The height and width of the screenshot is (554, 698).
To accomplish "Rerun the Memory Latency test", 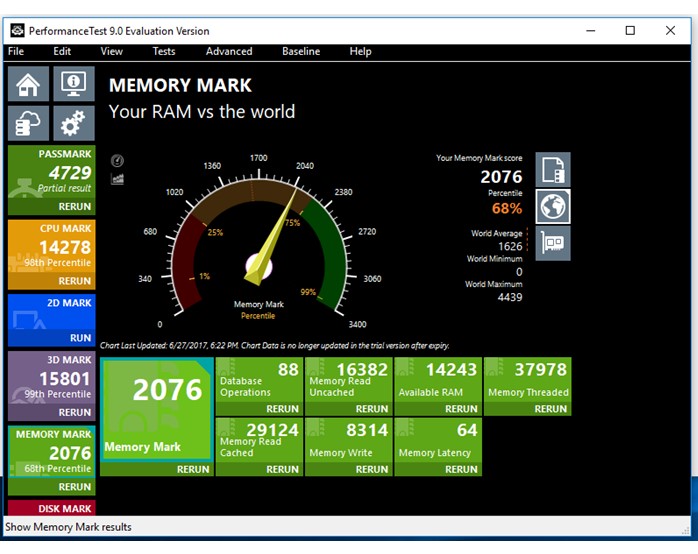I will coord(461,468).
